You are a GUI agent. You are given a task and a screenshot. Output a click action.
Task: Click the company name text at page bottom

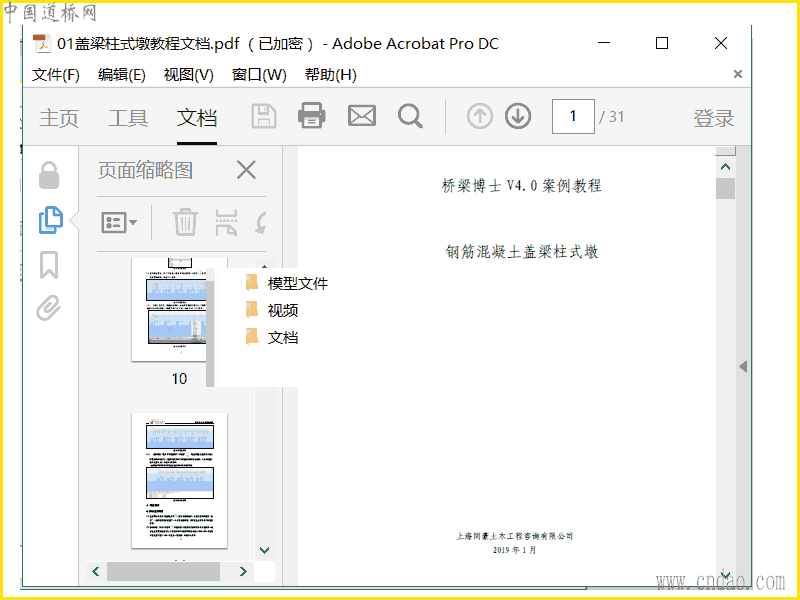click(x=515, y=536)
